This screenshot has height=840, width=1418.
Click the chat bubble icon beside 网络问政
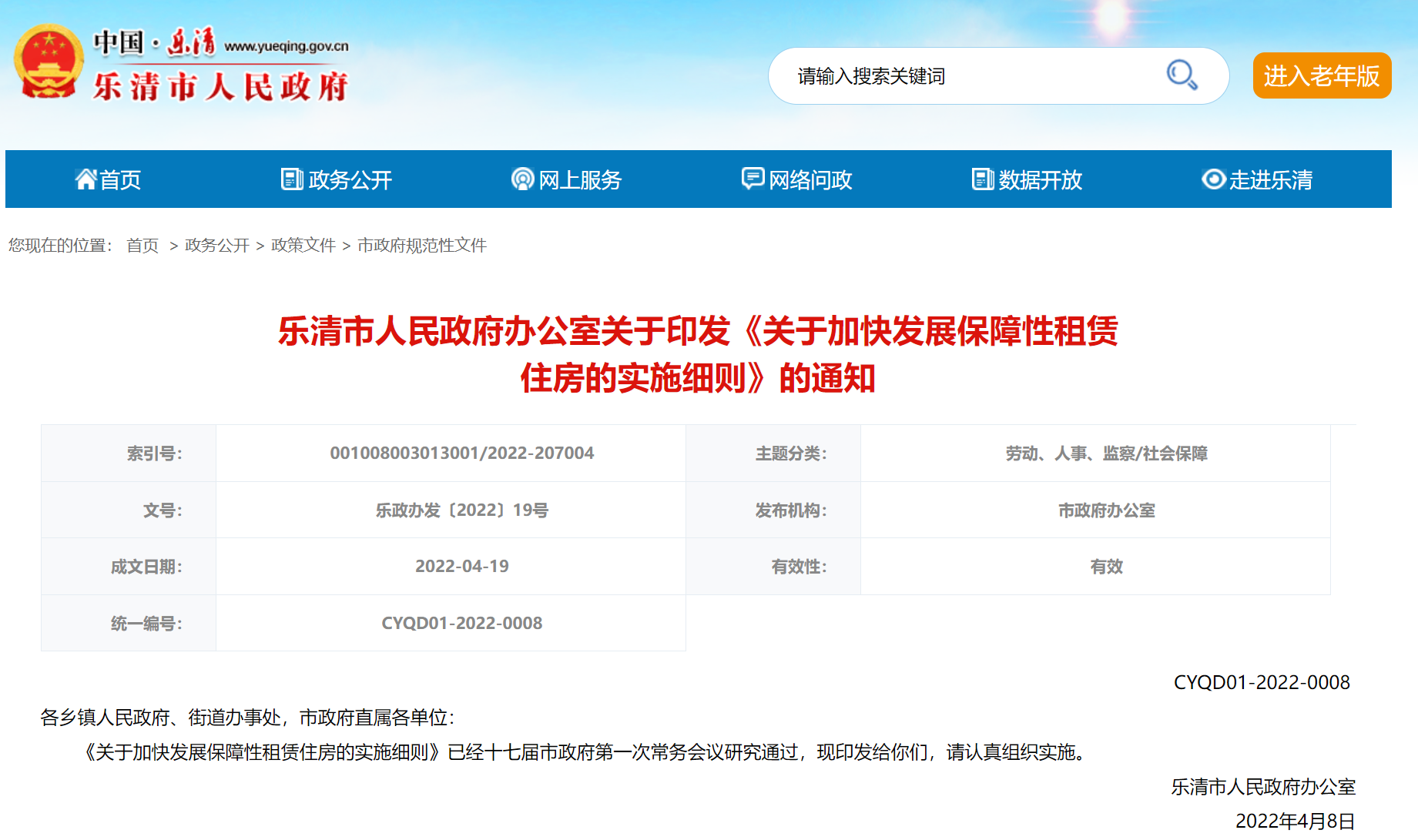point(752,179)
